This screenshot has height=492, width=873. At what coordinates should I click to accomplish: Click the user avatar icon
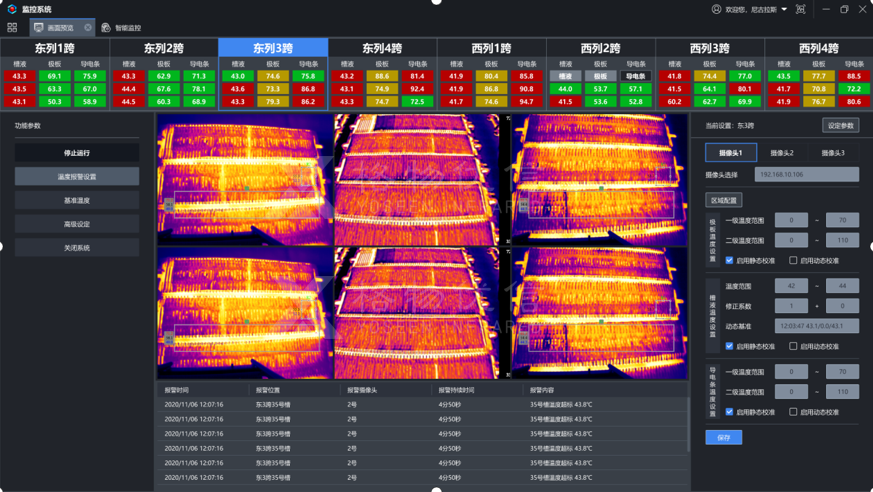(716, 9)
